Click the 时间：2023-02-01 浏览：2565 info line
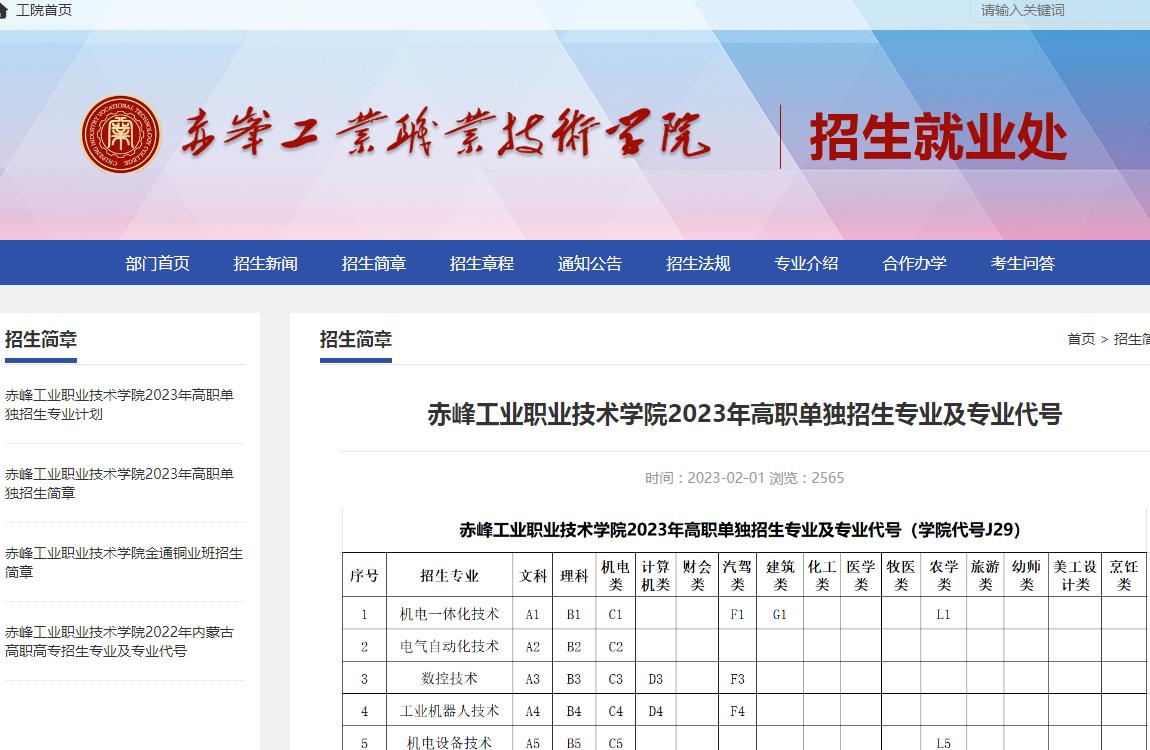Image resolution: width=1150 pixels, height=750 pixels. (744, 478)
